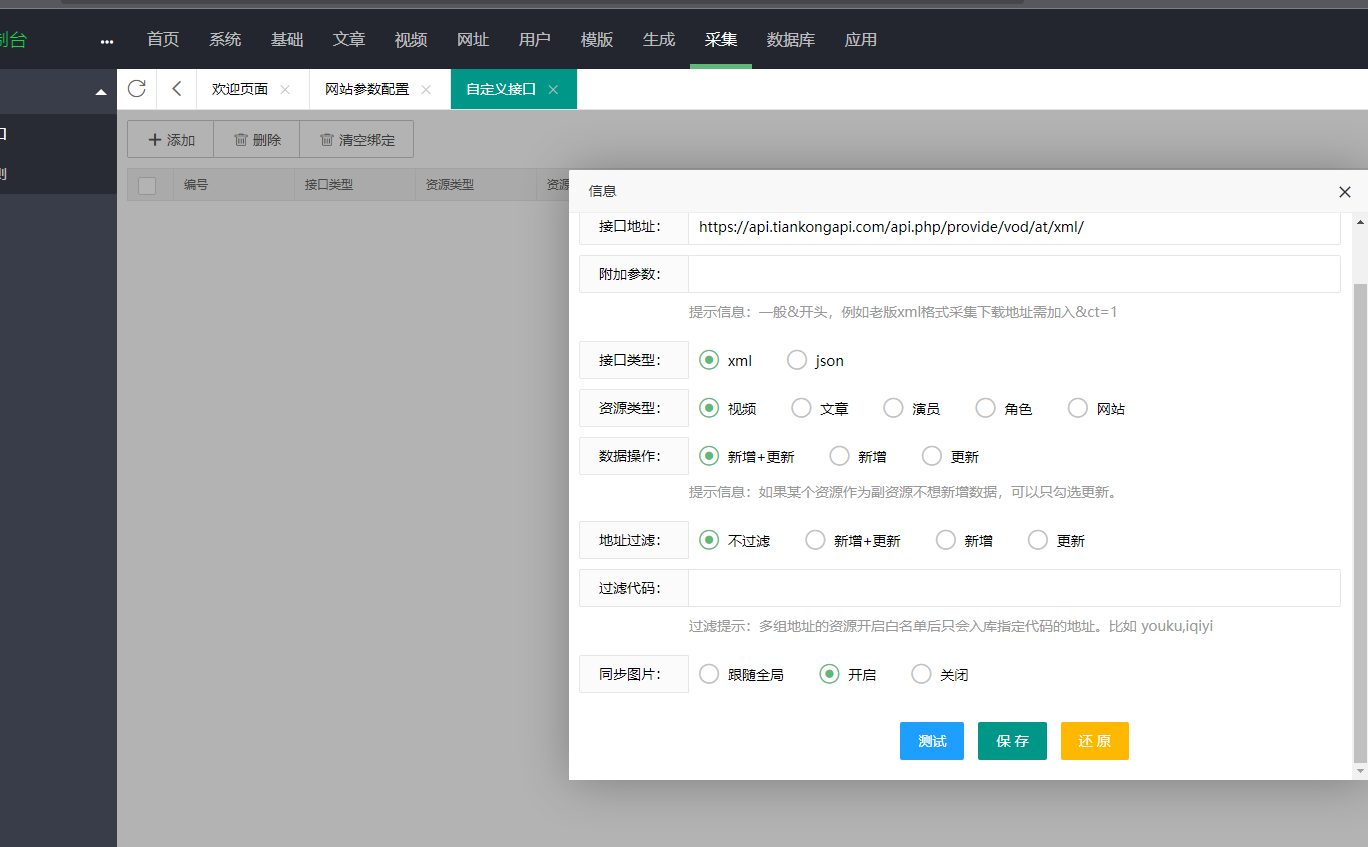Select 更新 for 地址过滤
Image resolution: width=1368 pixels, height=847 pixels.
1038,540
